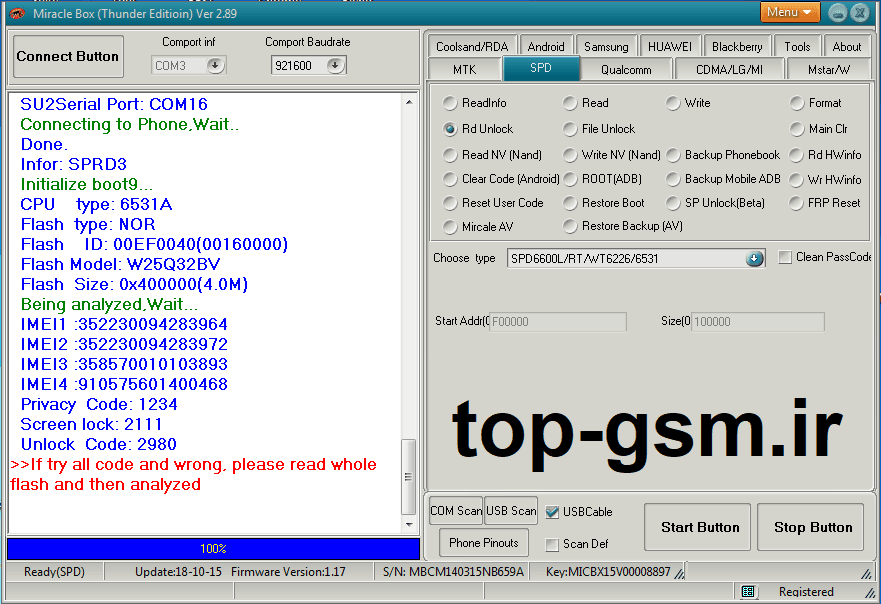Image resolution: width=881 pixels, height=604 pixels.
Task: Click the Start Addr input field
Action: [x=557, y=322]
